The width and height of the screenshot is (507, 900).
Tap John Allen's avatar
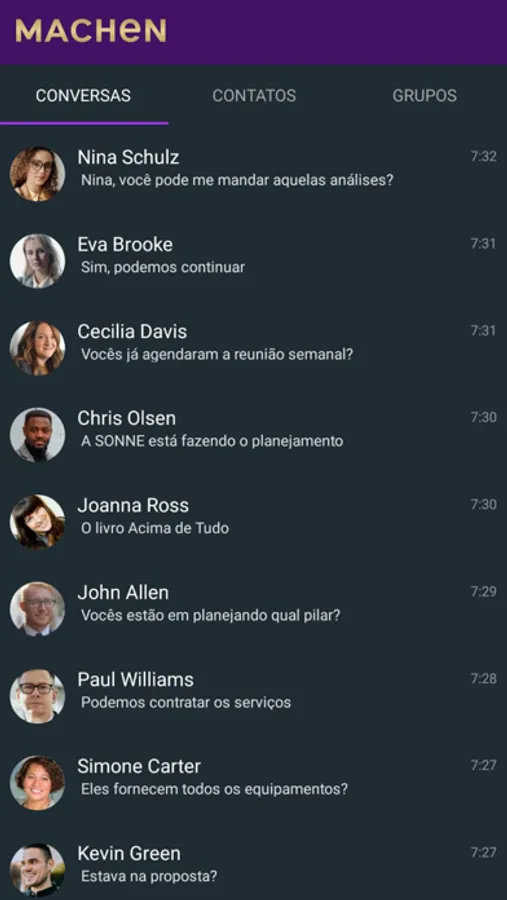tap(37, 609)
